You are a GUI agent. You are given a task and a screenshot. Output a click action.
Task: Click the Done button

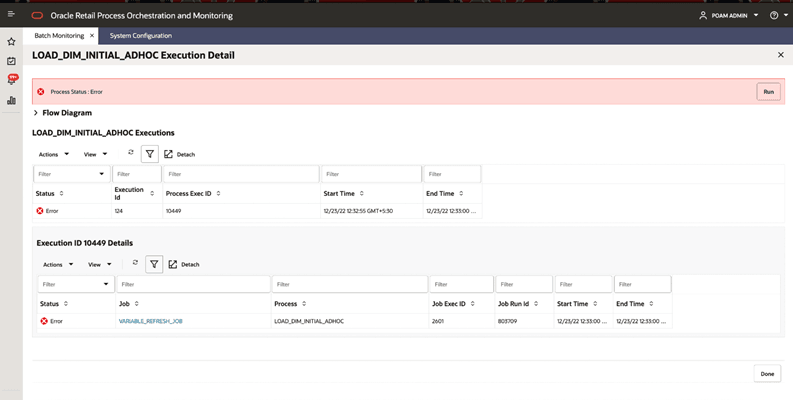click(x=767, y=374)
